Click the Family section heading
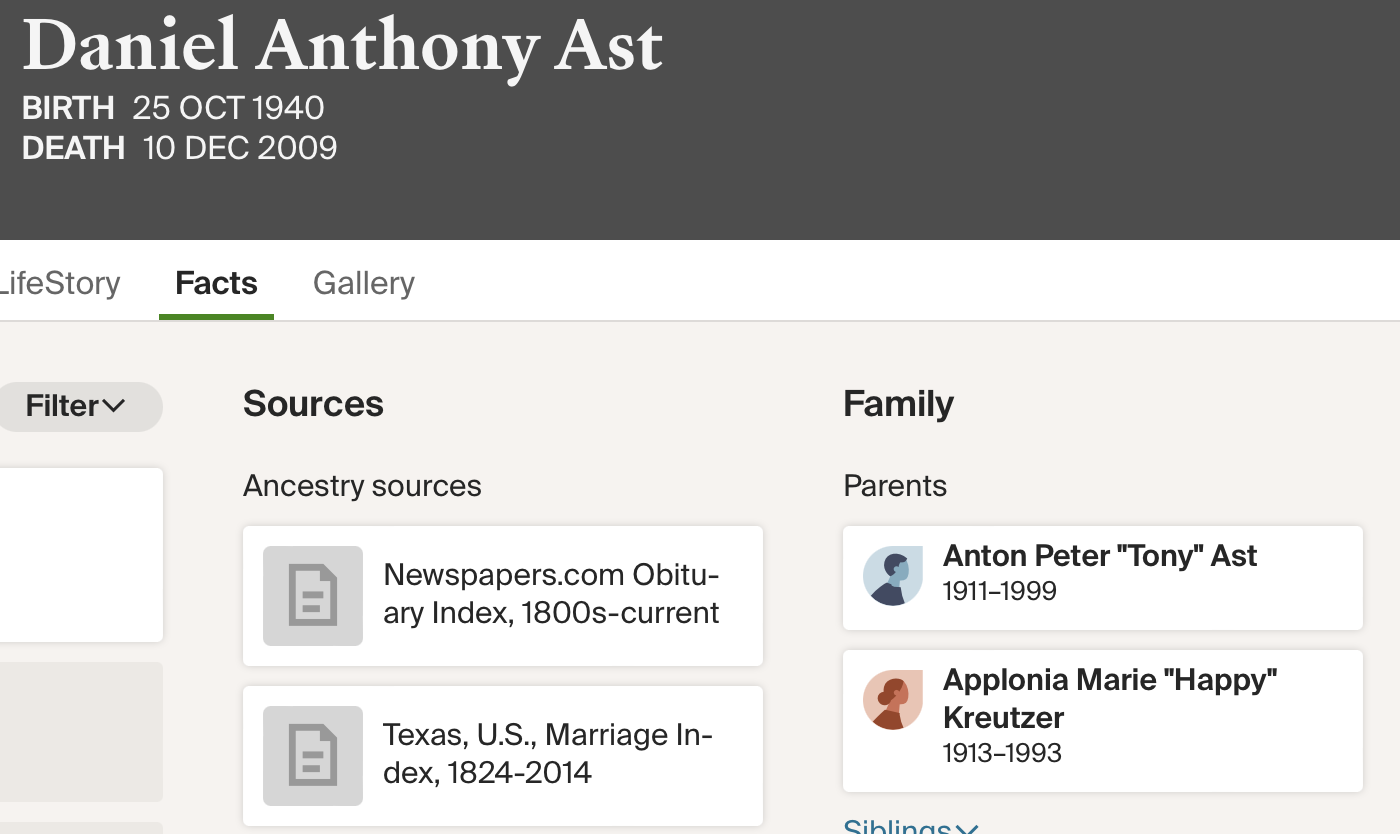 (x=898, y=404)
